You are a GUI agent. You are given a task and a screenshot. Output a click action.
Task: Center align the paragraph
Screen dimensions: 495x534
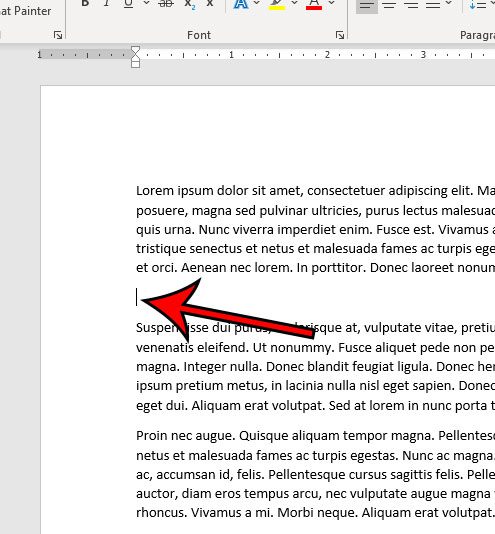tap(389, 5)
